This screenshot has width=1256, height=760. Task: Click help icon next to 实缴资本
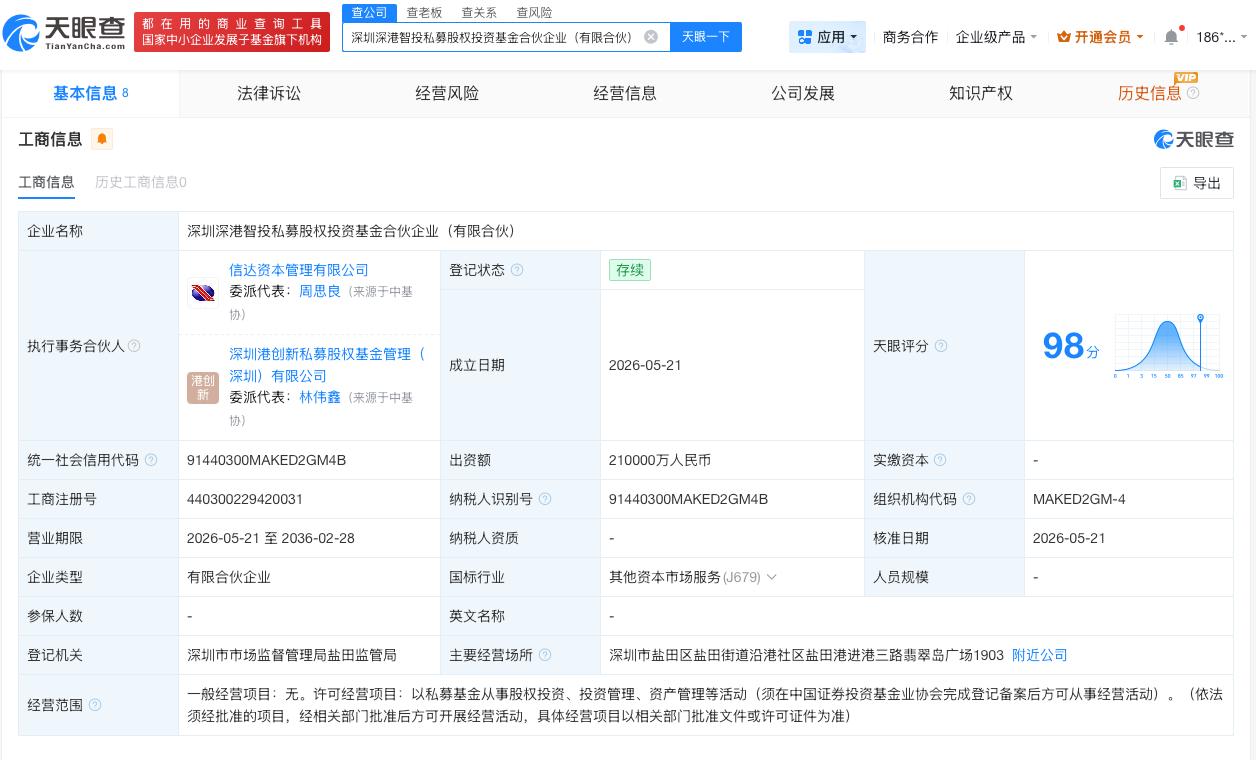click(x=940, y=460)
